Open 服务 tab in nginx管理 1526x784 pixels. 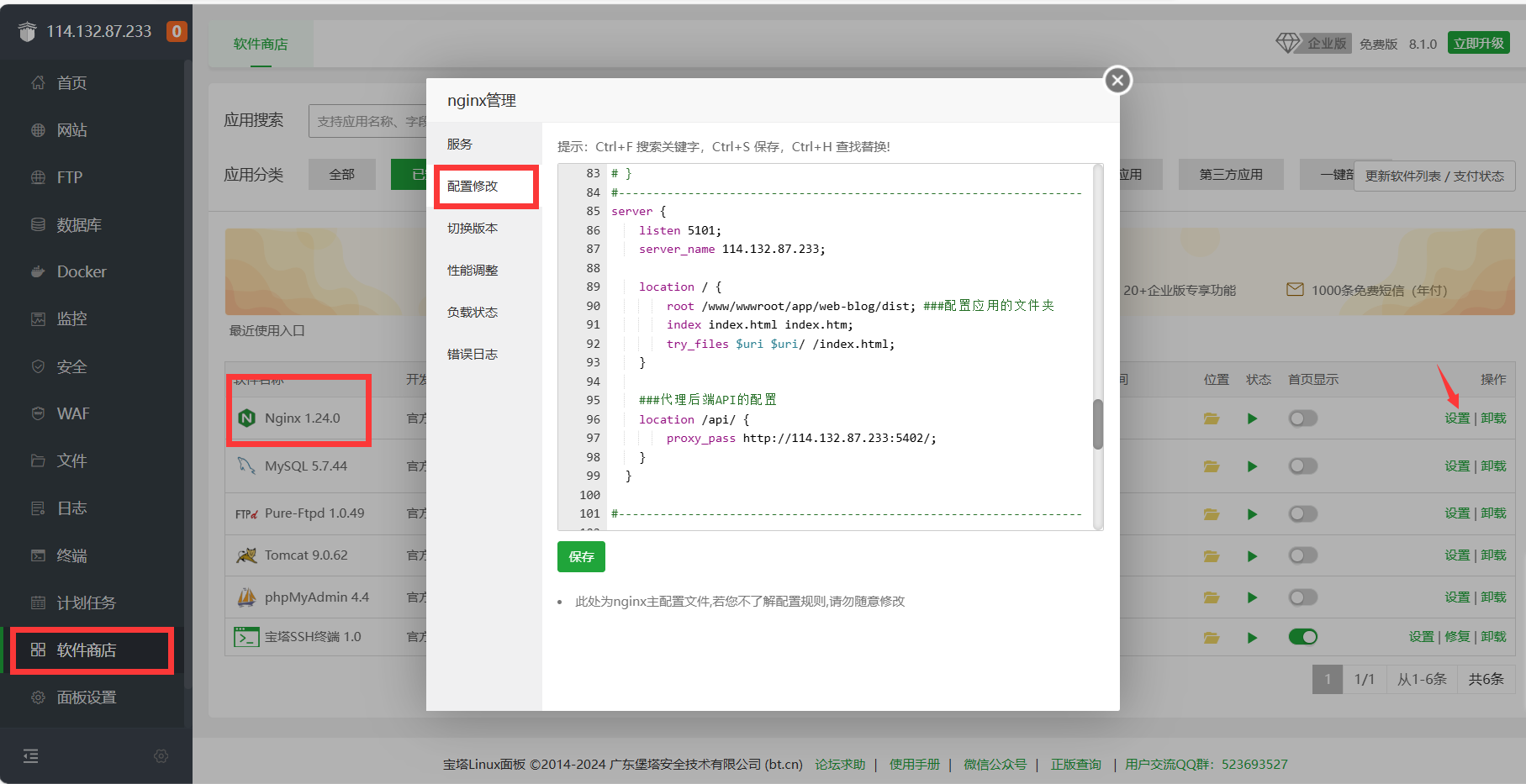460,145
